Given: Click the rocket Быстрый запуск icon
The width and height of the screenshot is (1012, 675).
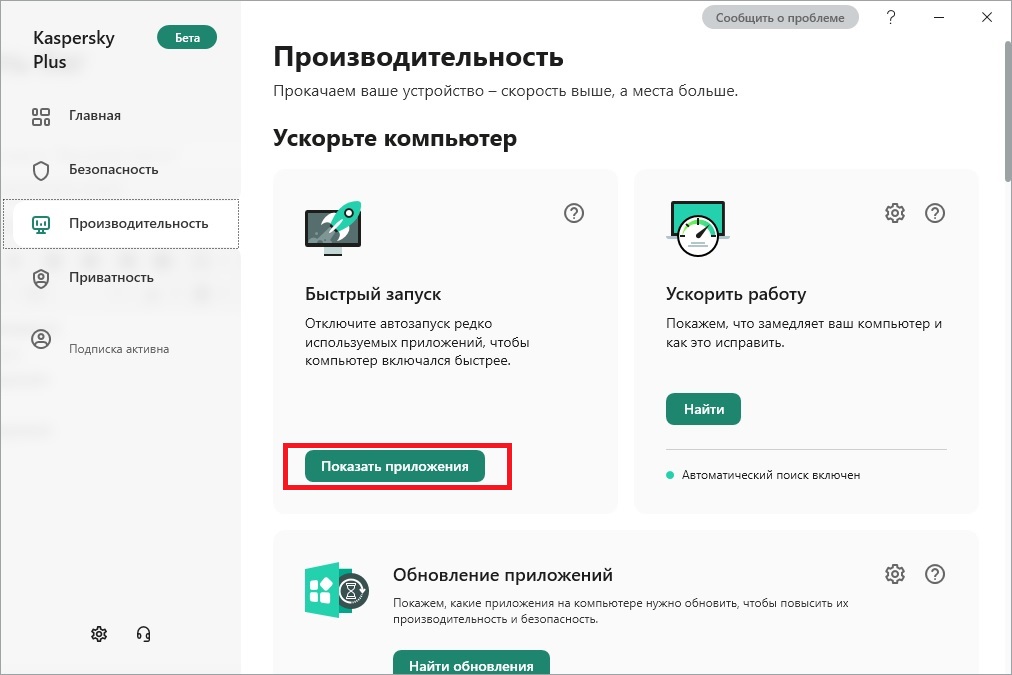Looking at the screenshot, I should tap(333, 228).
